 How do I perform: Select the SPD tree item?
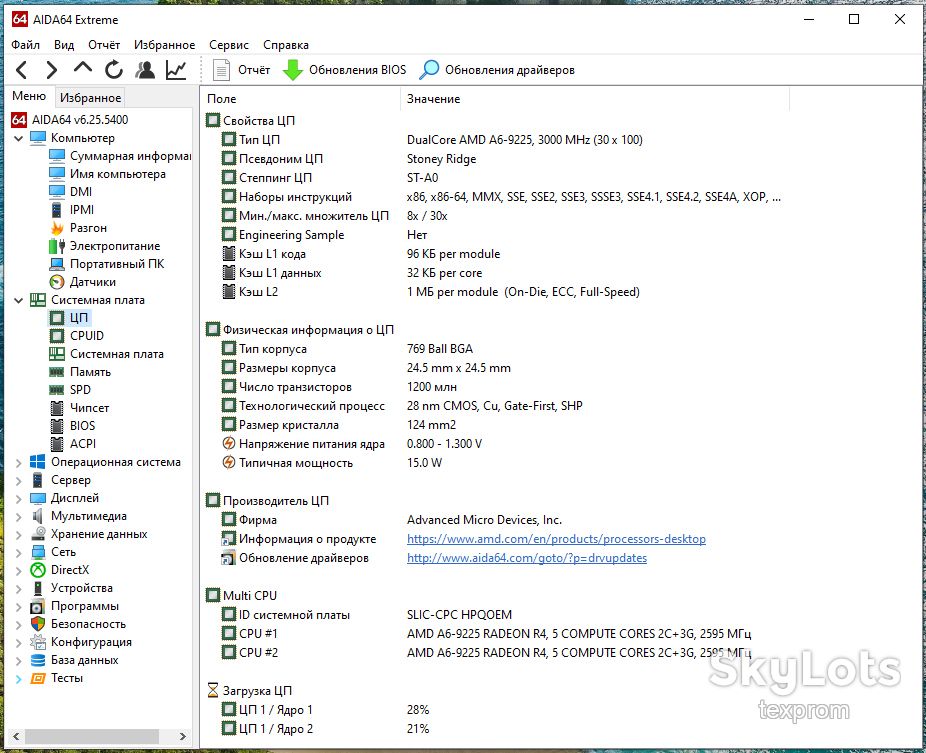click(x=70, y=390)
